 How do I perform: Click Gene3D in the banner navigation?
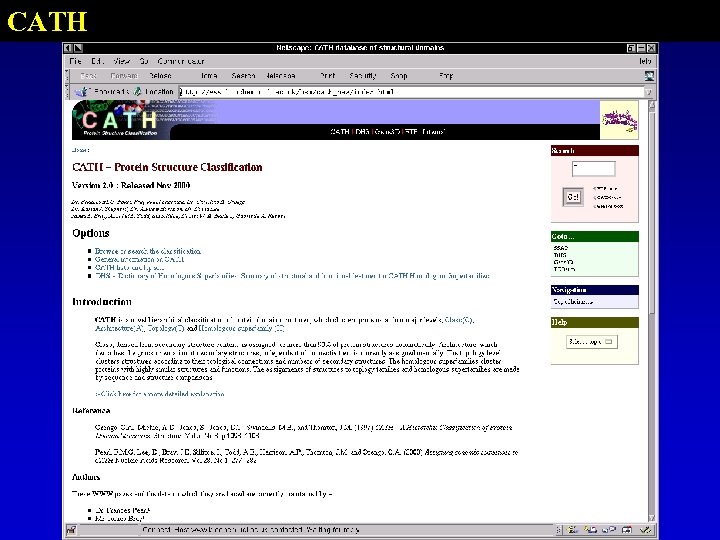(387, 132)
